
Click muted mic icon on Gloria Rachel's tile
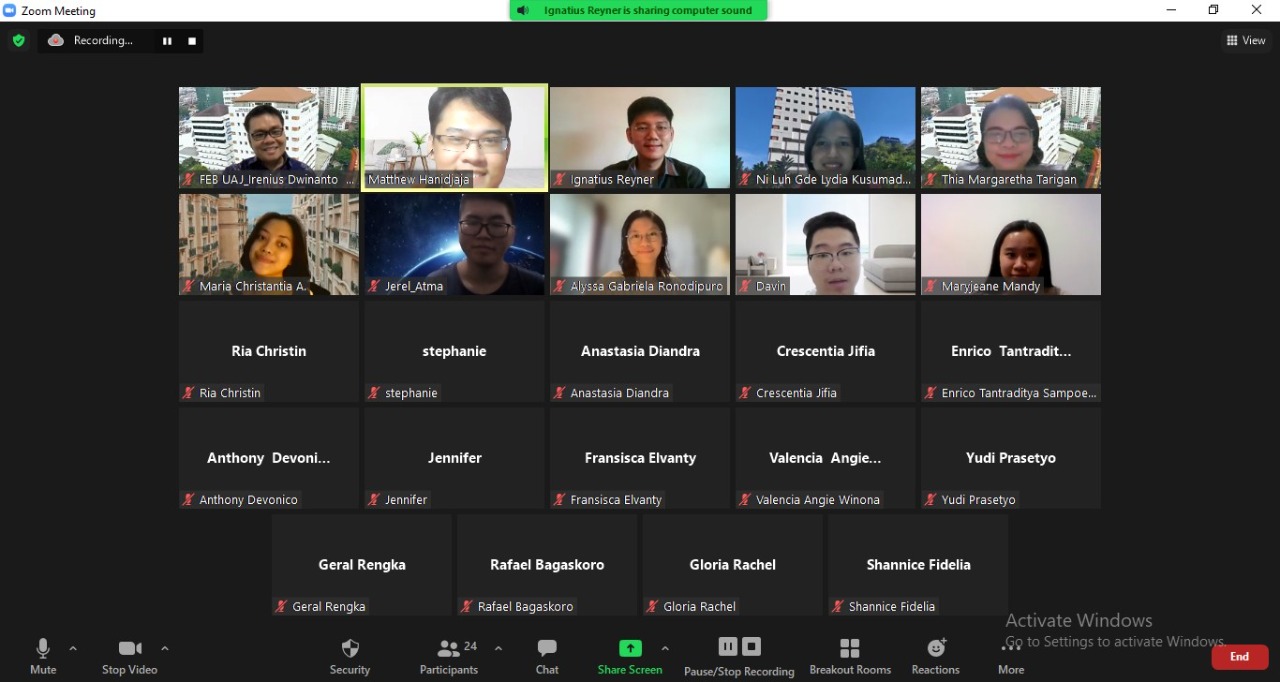652,607
